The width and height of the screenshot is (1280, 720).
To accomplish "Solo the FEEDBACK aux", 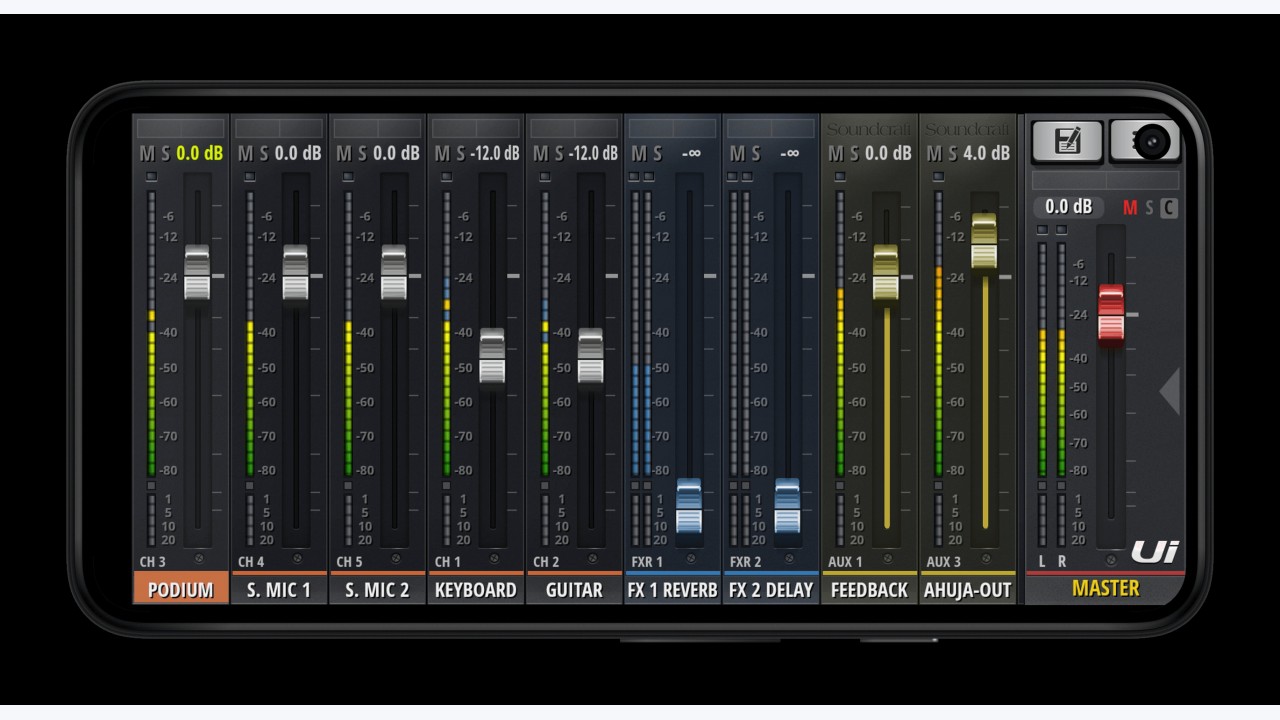I will pos(854,154).
